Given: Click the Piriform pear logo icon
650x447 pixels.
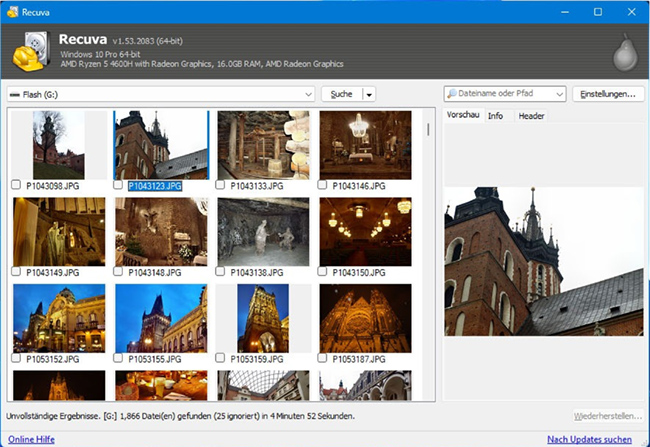Looking at the screenshot, I should pos(625,53).
